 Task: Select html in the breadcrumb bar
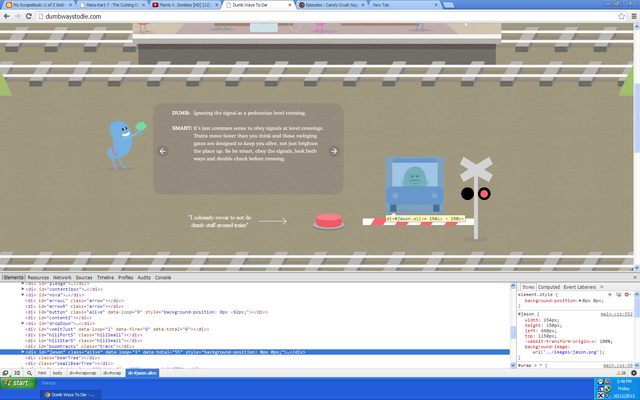pos(42,373)
